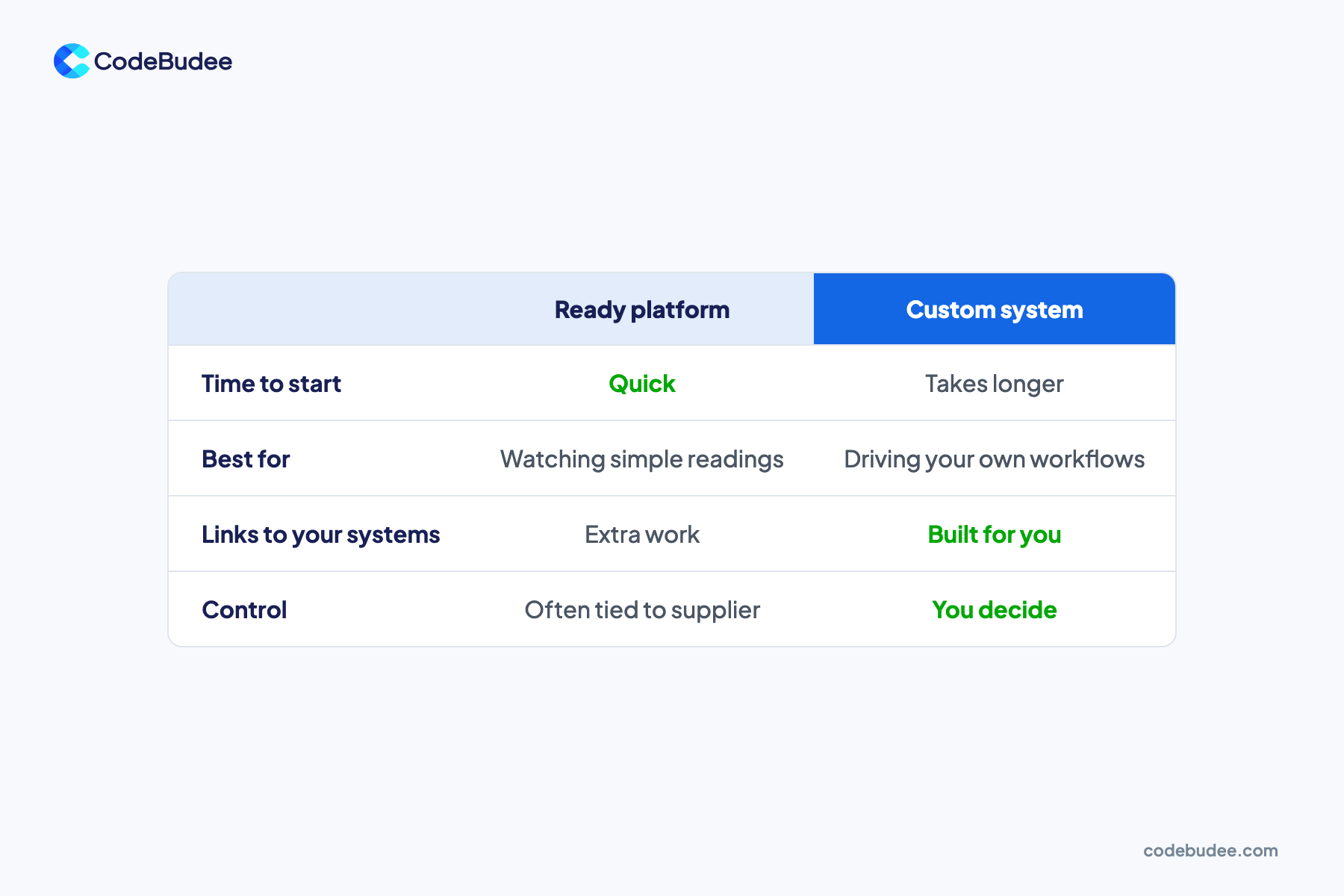This screenshot has width=1344, height=896.
Task: Select the Ready platform column header
Action: [642, 310]
